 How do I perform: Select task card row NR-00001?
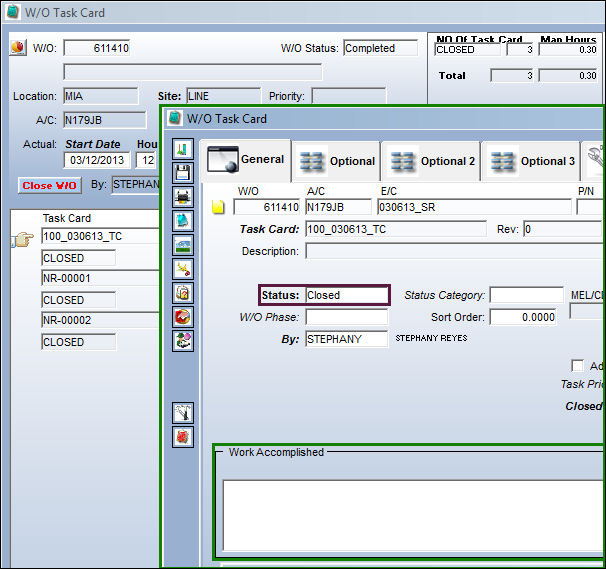click(x=100, y=278)
